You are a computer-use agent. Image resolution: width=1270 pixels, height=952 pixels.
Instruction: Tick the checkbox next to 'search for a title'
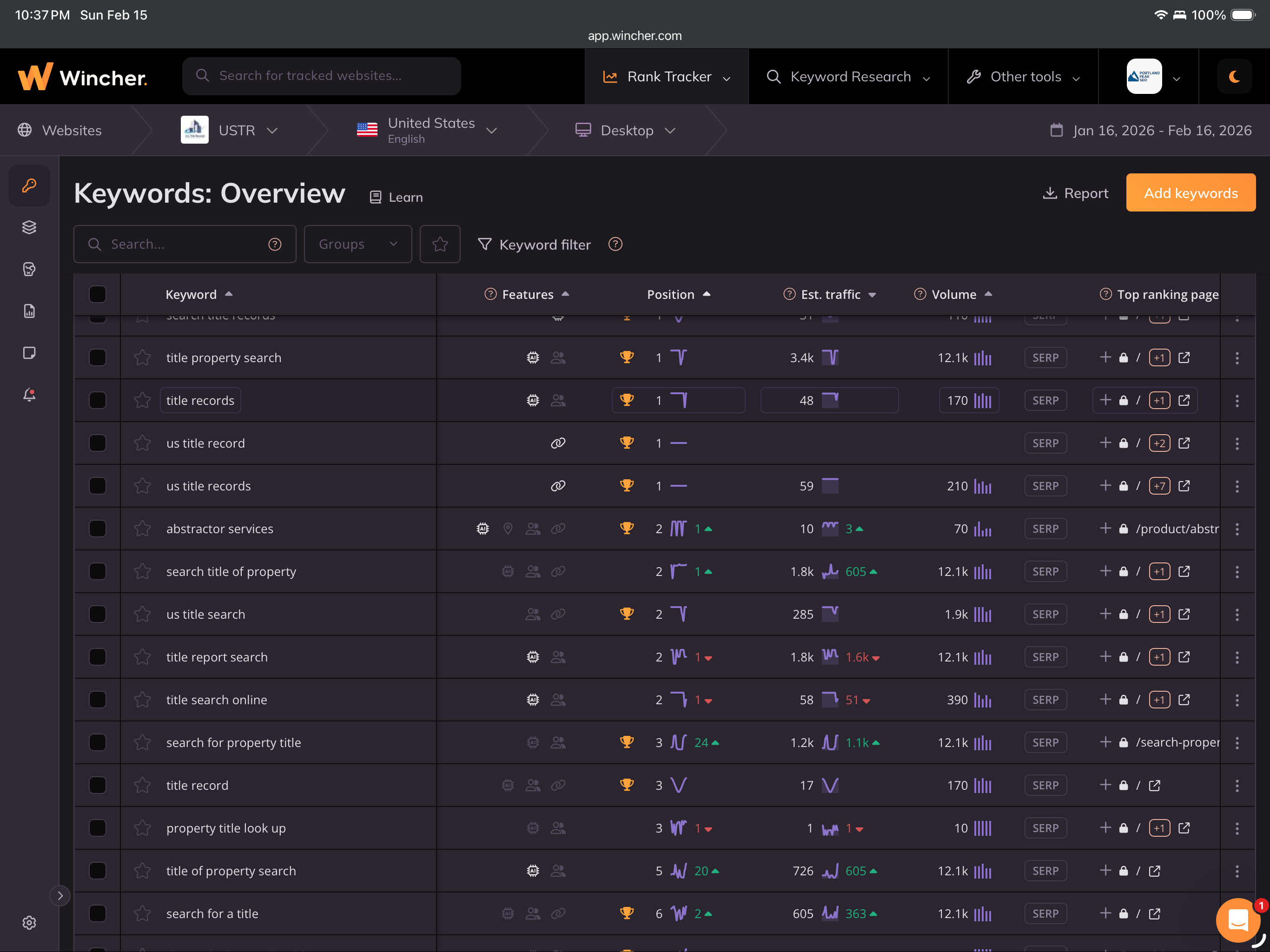(98, 913)
